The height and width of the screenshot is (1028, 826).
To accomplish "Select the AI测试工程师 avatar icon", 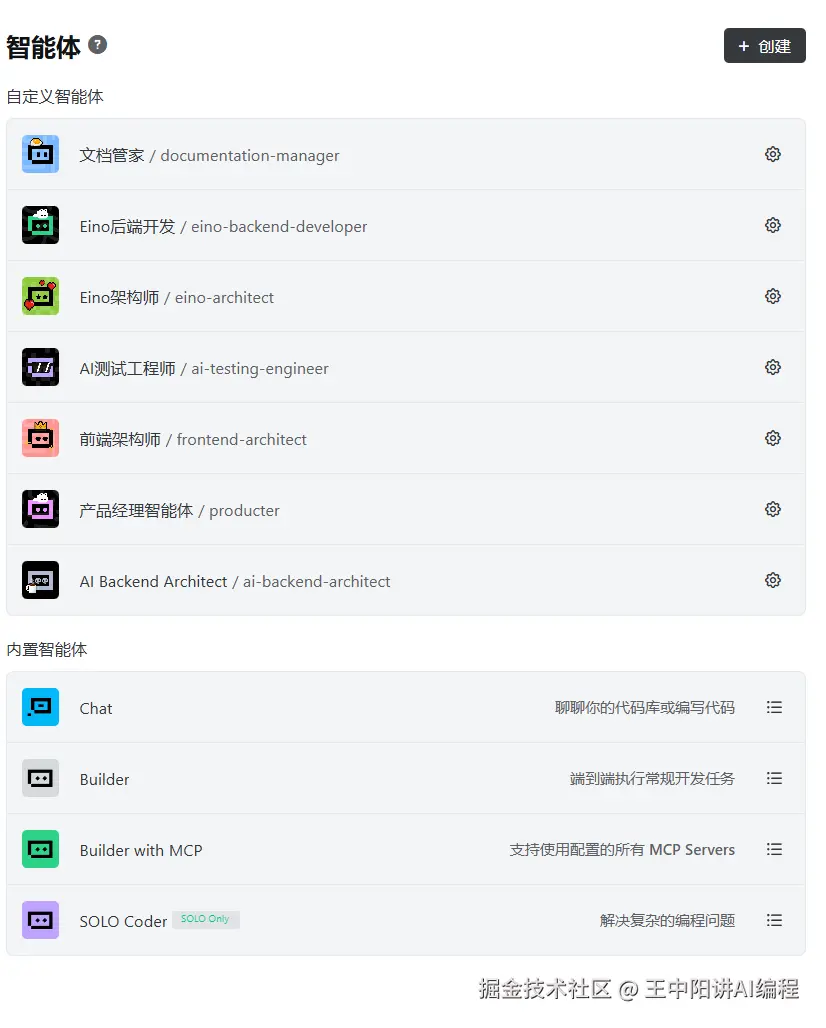I will tap(40, 367).
